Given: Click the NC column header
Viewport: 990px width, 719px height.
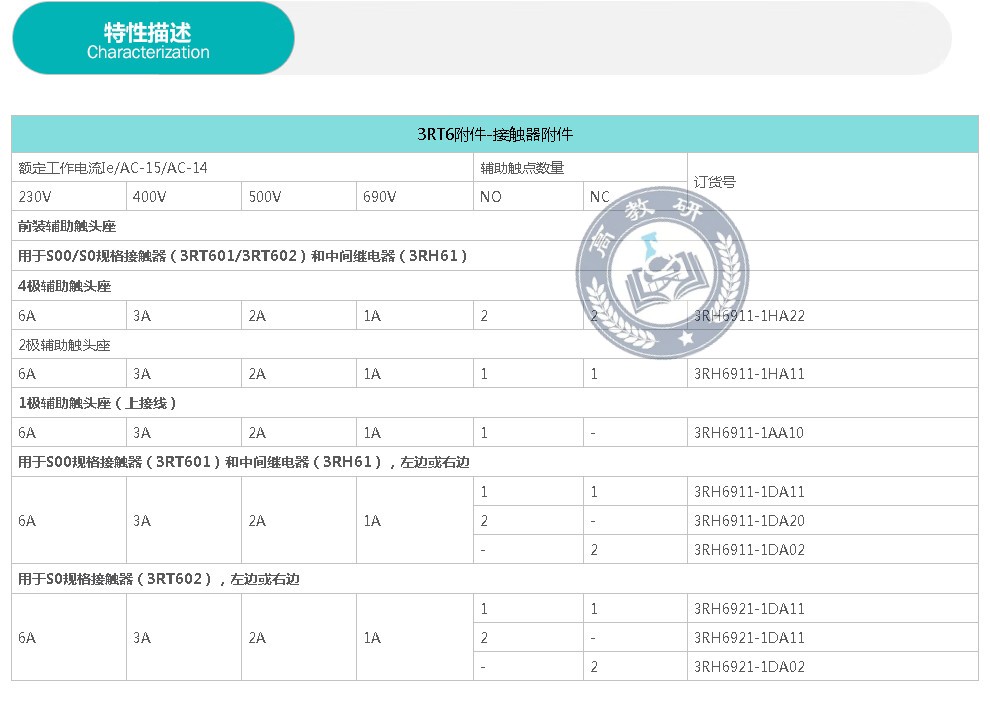Looking at the screenshot, I should point(635,197).
